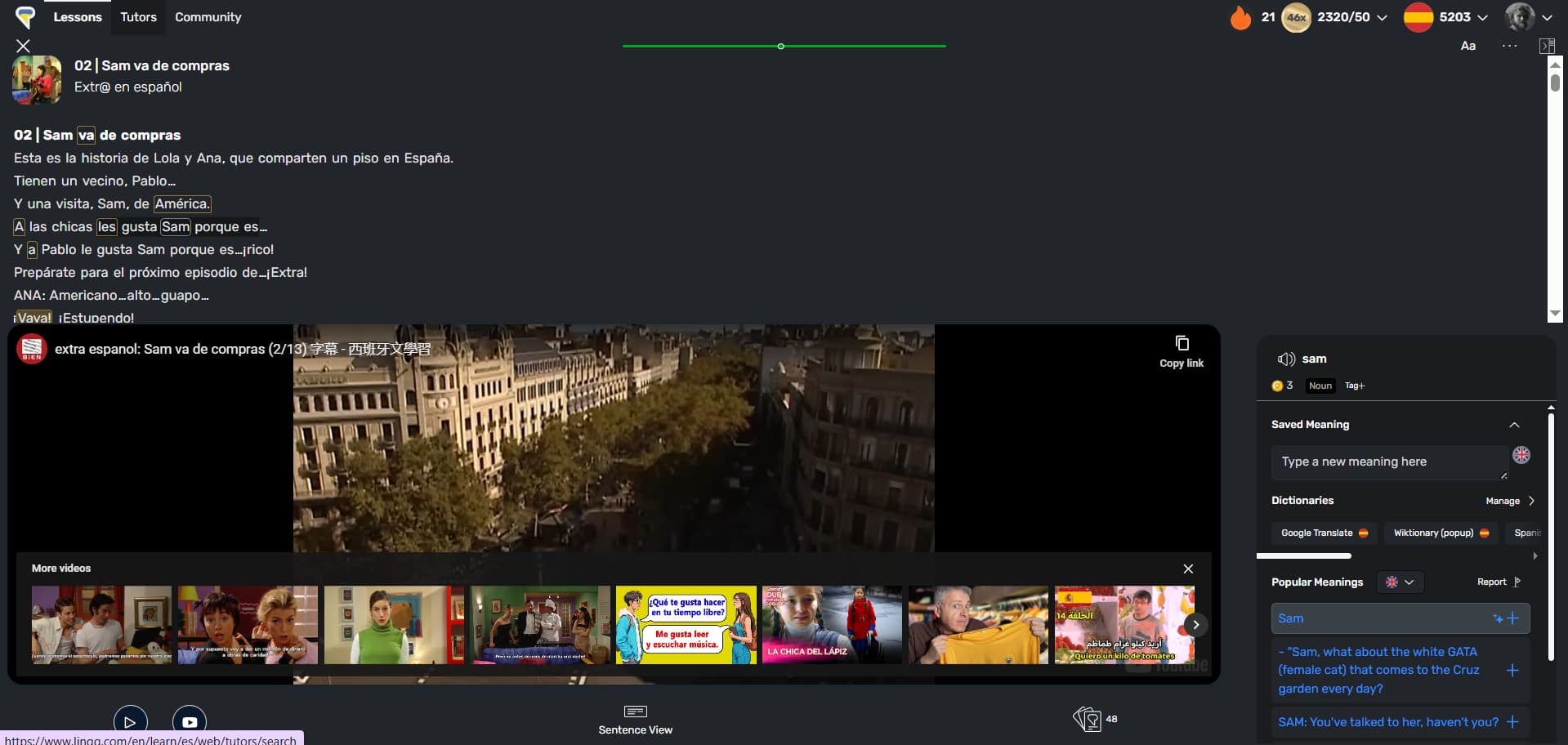Click the LingQ logo icon
The height and width of the screenshot is (745, 1568).
[25, 16]
